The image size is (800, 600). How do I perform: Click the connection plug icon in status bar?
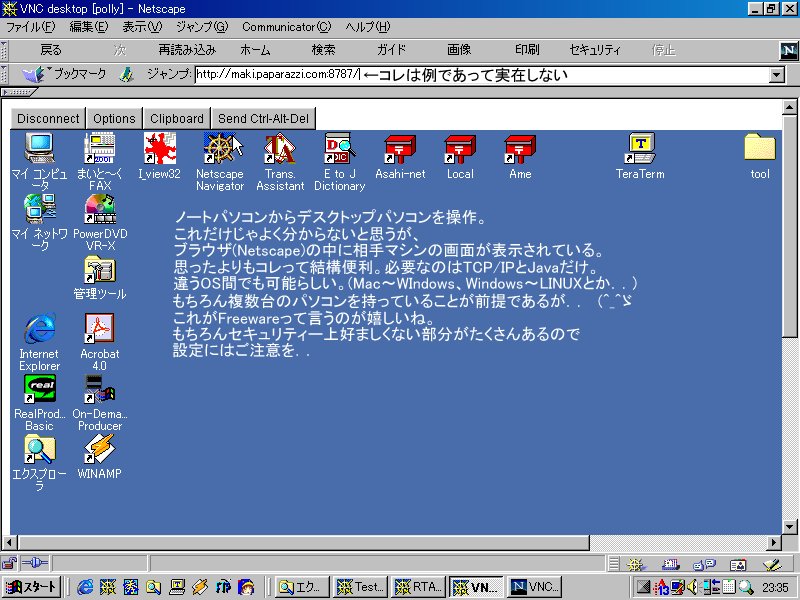pos(35,563)
